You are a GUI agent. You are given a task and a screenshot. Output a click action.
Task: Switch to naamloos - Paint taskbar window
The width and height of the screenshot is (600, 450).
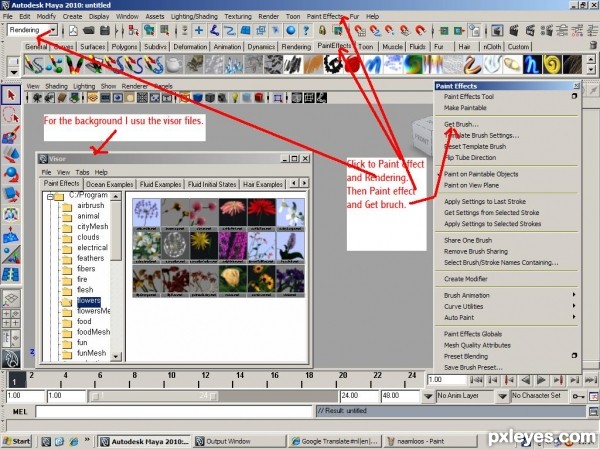click(430, 441)
